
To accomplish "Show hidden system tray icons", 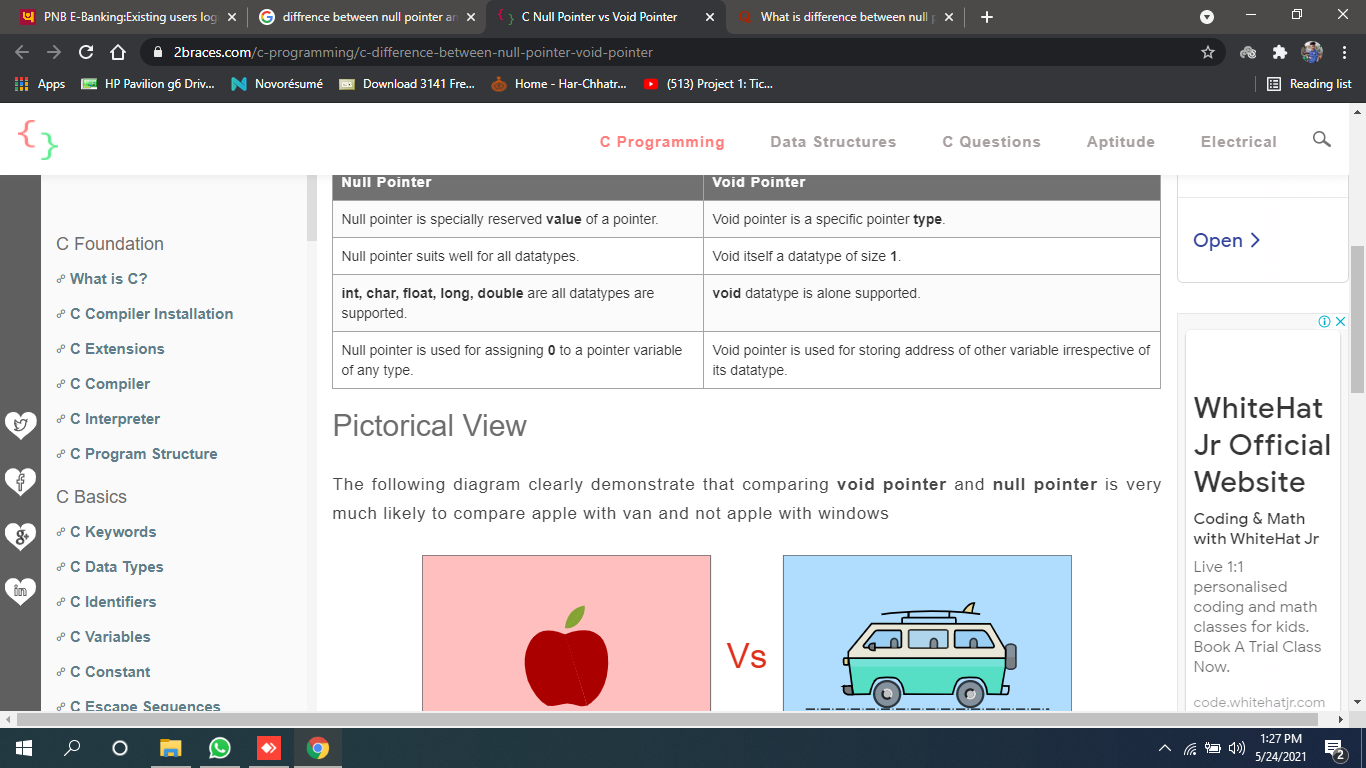I will click(1164, 748).
